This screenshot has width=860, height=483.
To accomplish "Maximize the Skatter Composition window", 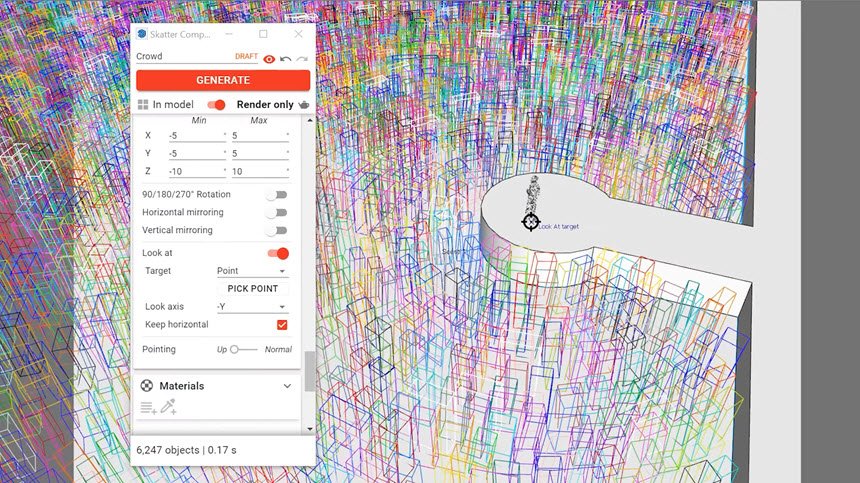I will tap(263, 34).
